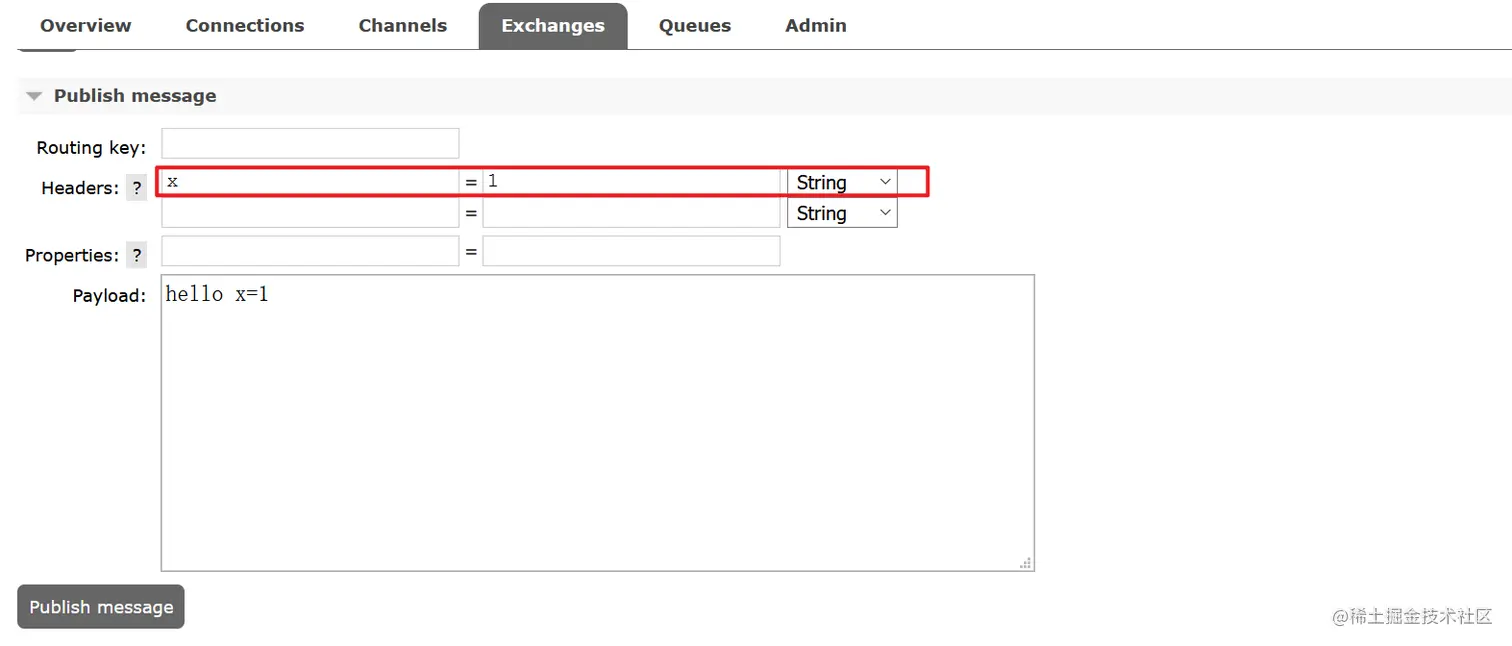The image size is (1512, 646).
Task: Click the Properties name input field
Action: click(x=310, y=251)
